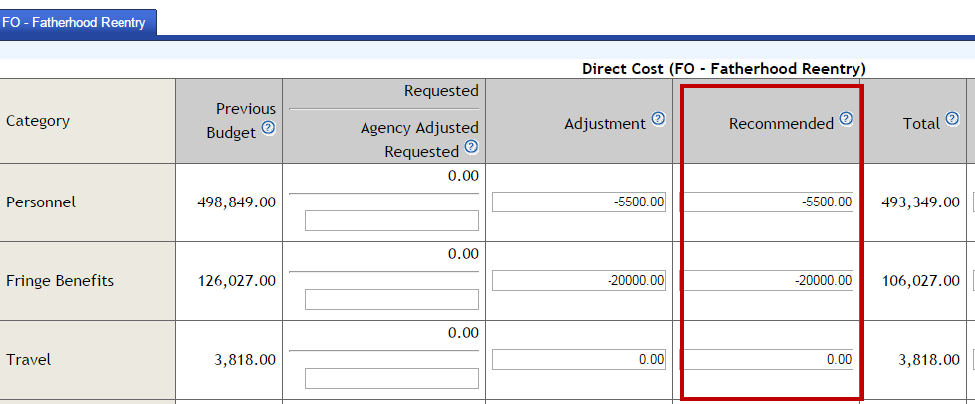Open the Adjustment column help icon
975x404 pixels.
[658, 119]
